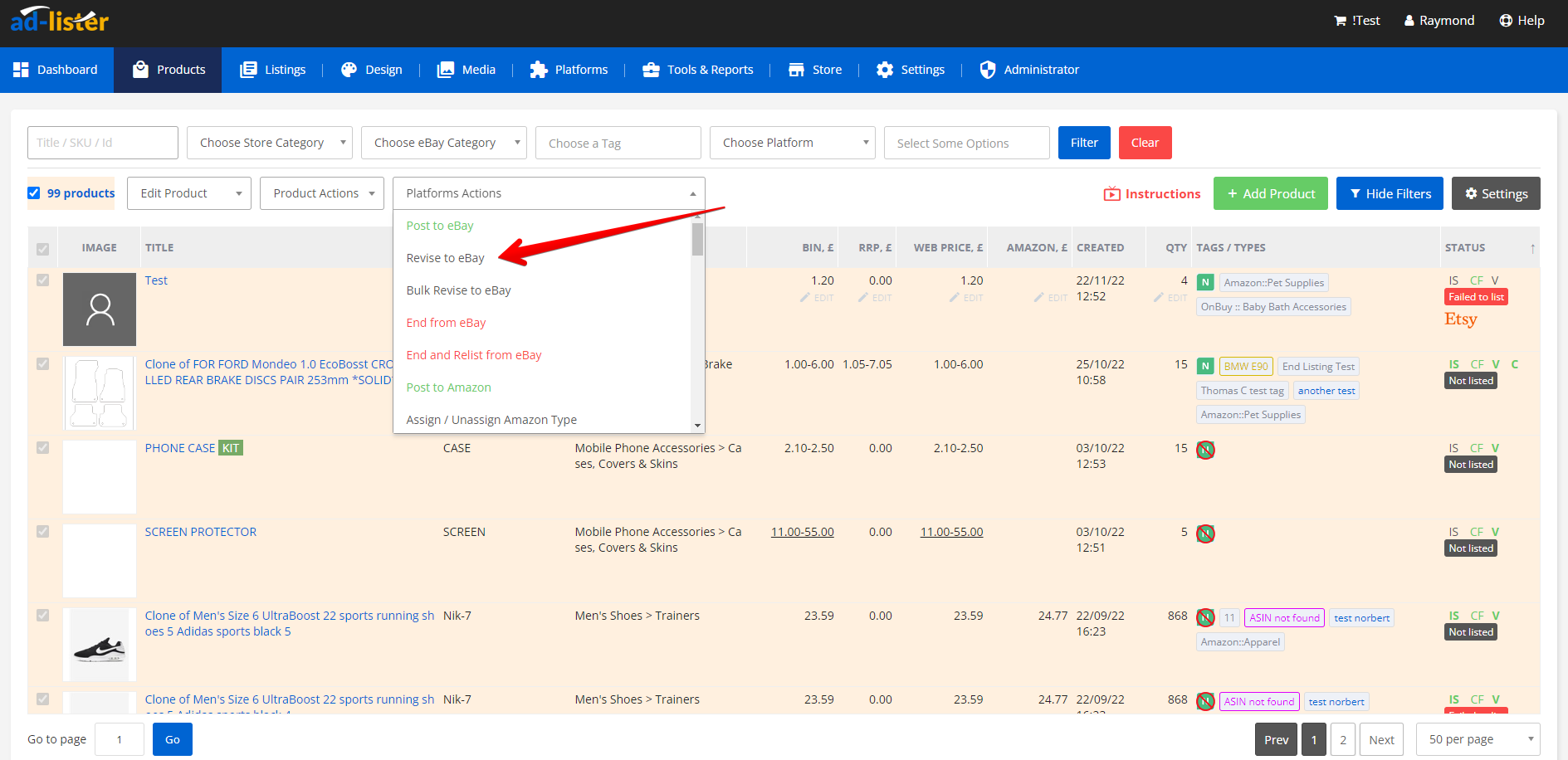Open the Design menu

tap(371, 70)
